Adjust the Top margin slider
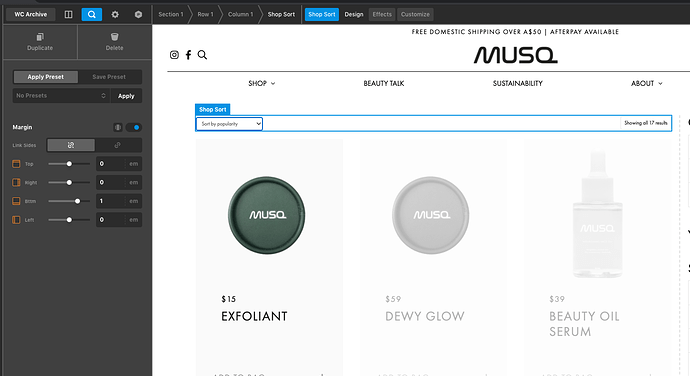Image resolution: width=690 pixels, height=376 pixels. point(69,164)
